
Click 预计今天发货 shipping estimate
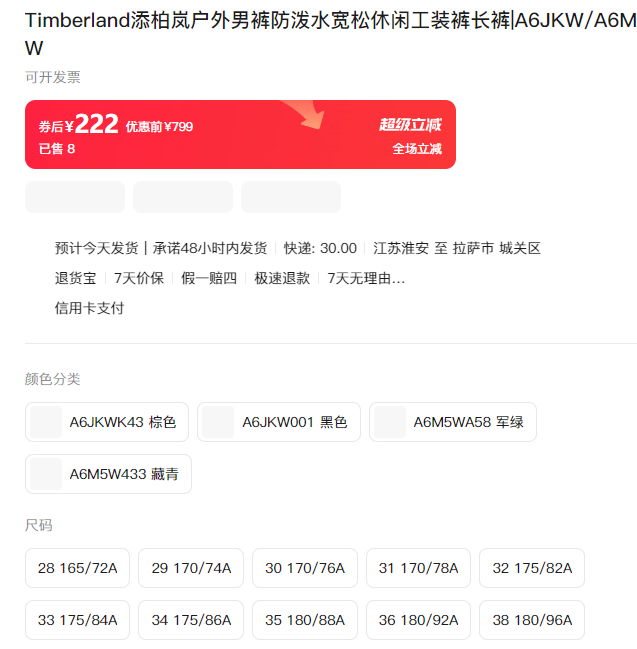point(96,248)
